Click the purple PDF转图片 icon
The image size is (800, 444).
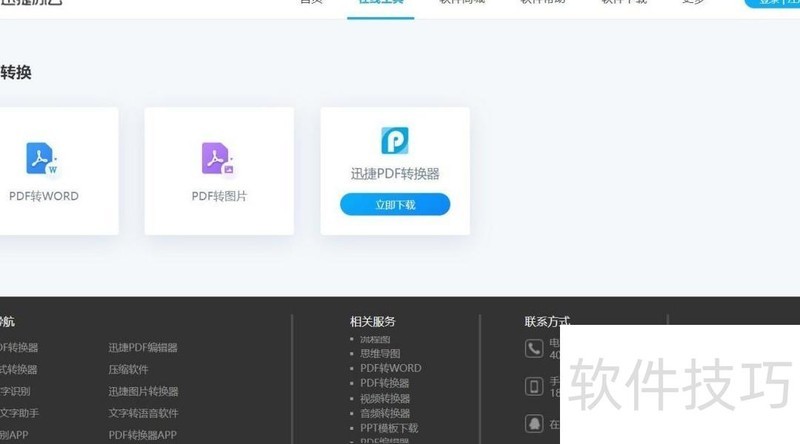218,159
